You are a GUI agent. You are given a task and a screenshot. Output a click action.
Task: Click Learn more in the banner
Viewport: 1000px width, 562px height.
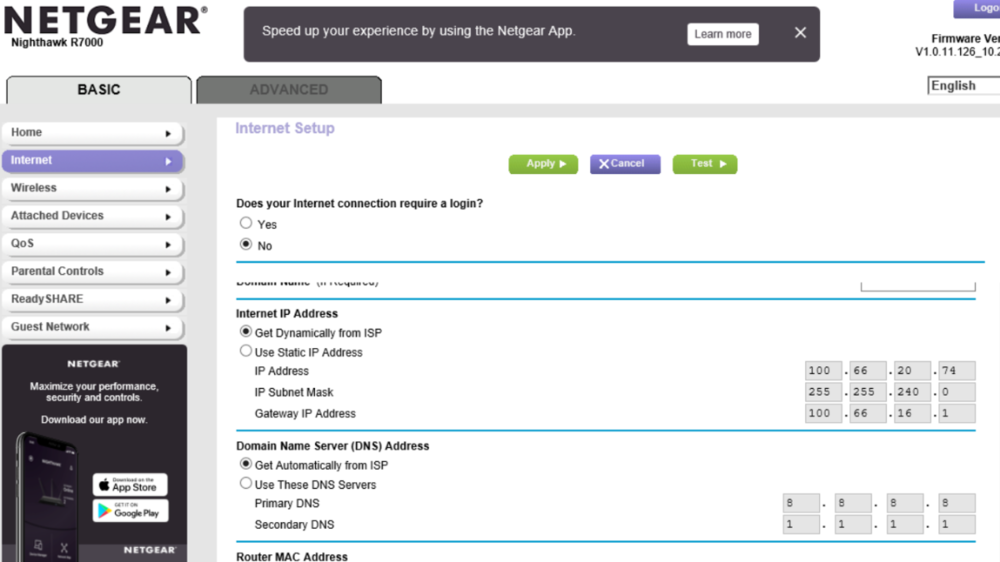tap(722, 34)
